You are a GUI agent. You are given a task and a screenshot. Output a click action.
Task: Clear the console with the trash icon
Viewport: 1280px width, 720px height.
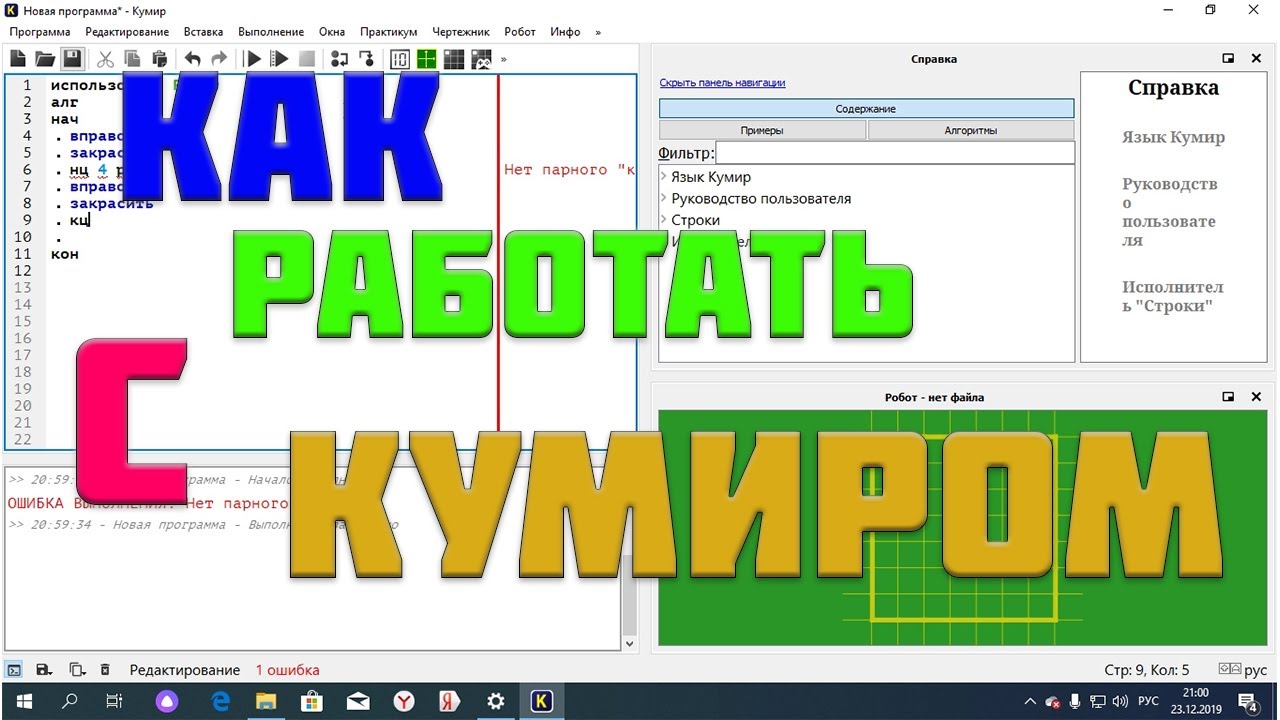(105, 670)
